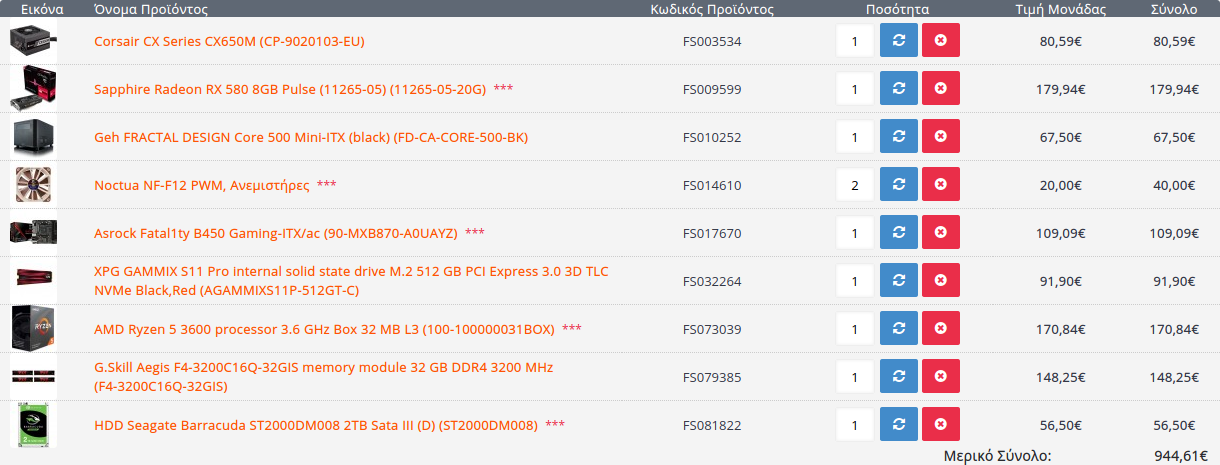The image size is (1220, 465).
Task: Edit quantity field for Fractal Design Core 500
Action: 855,137
